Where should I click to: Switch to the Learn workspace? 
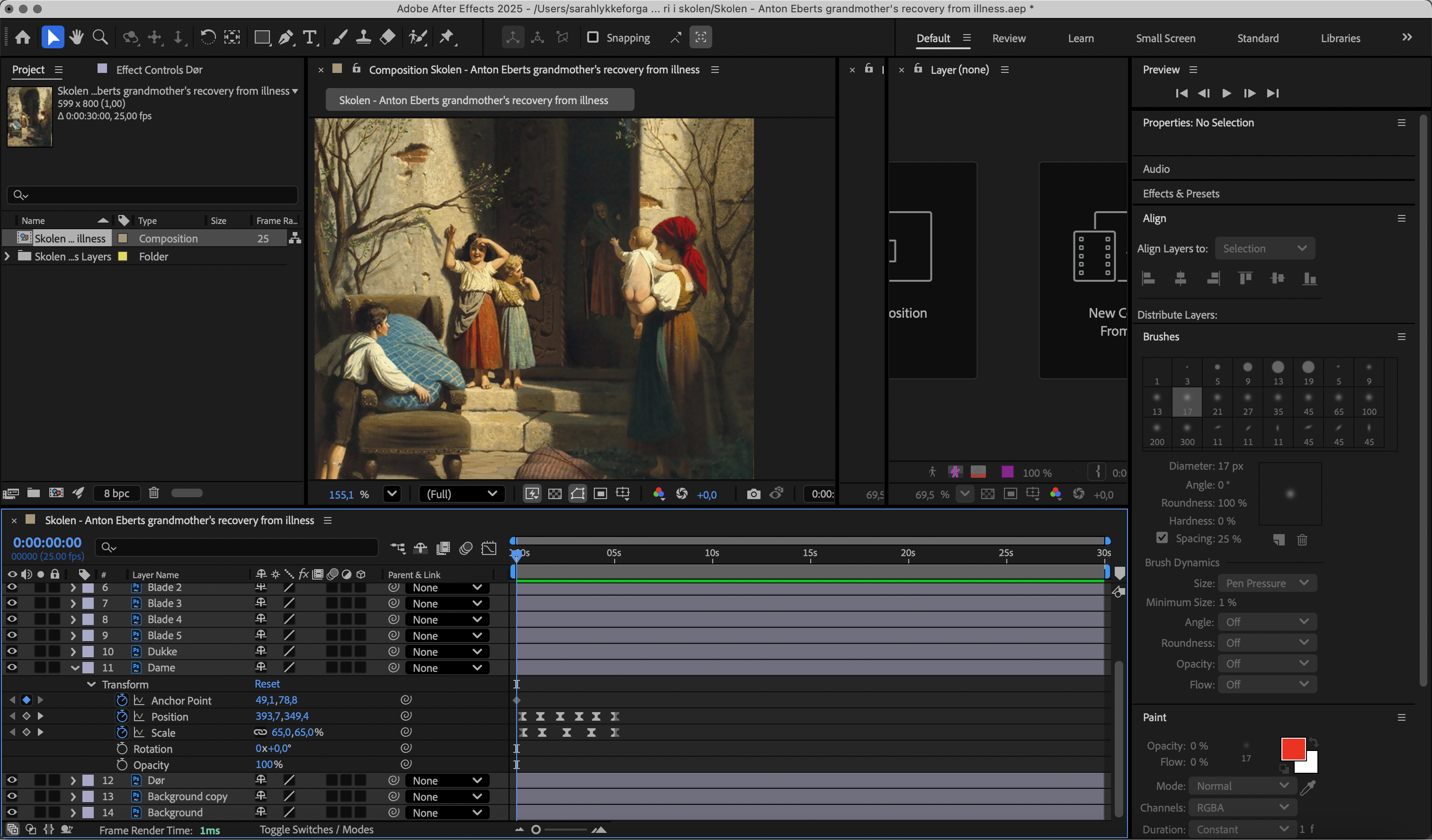point(1080,38)
